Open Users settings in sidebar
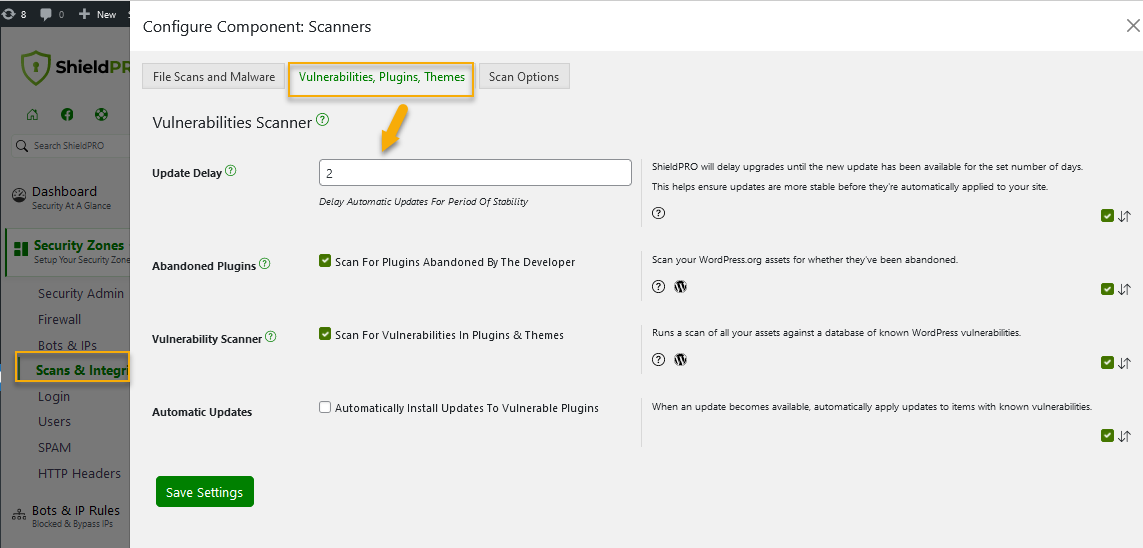The height and width of the screenshot is (548, 1143). [55, 422]
